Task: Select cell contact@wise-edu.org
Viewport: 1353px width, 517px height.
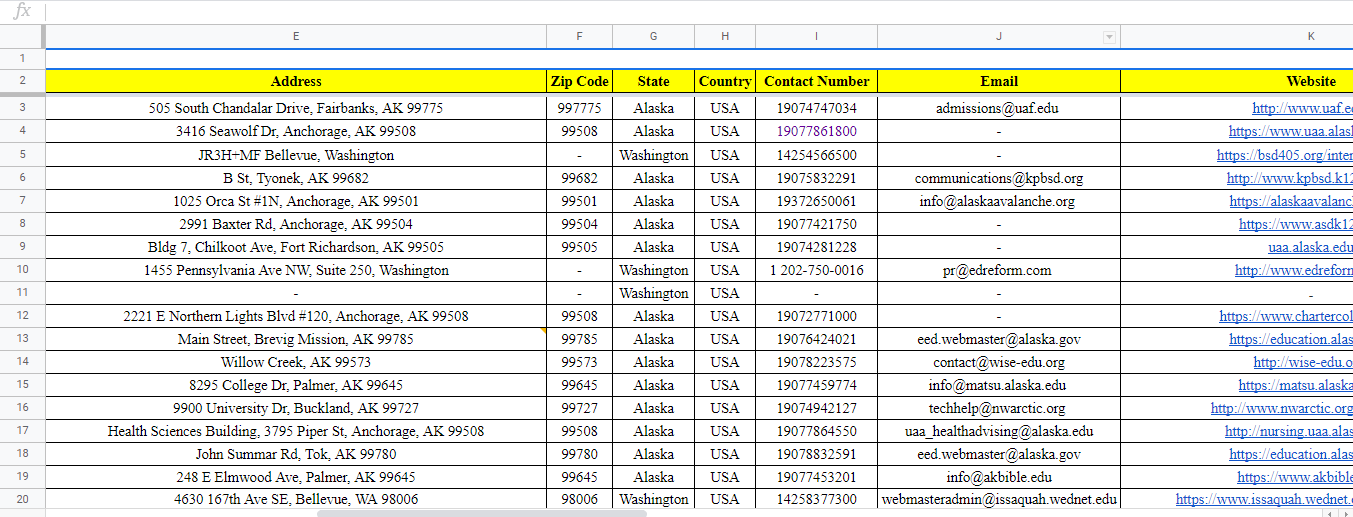Action: click(x=999, y=362)
